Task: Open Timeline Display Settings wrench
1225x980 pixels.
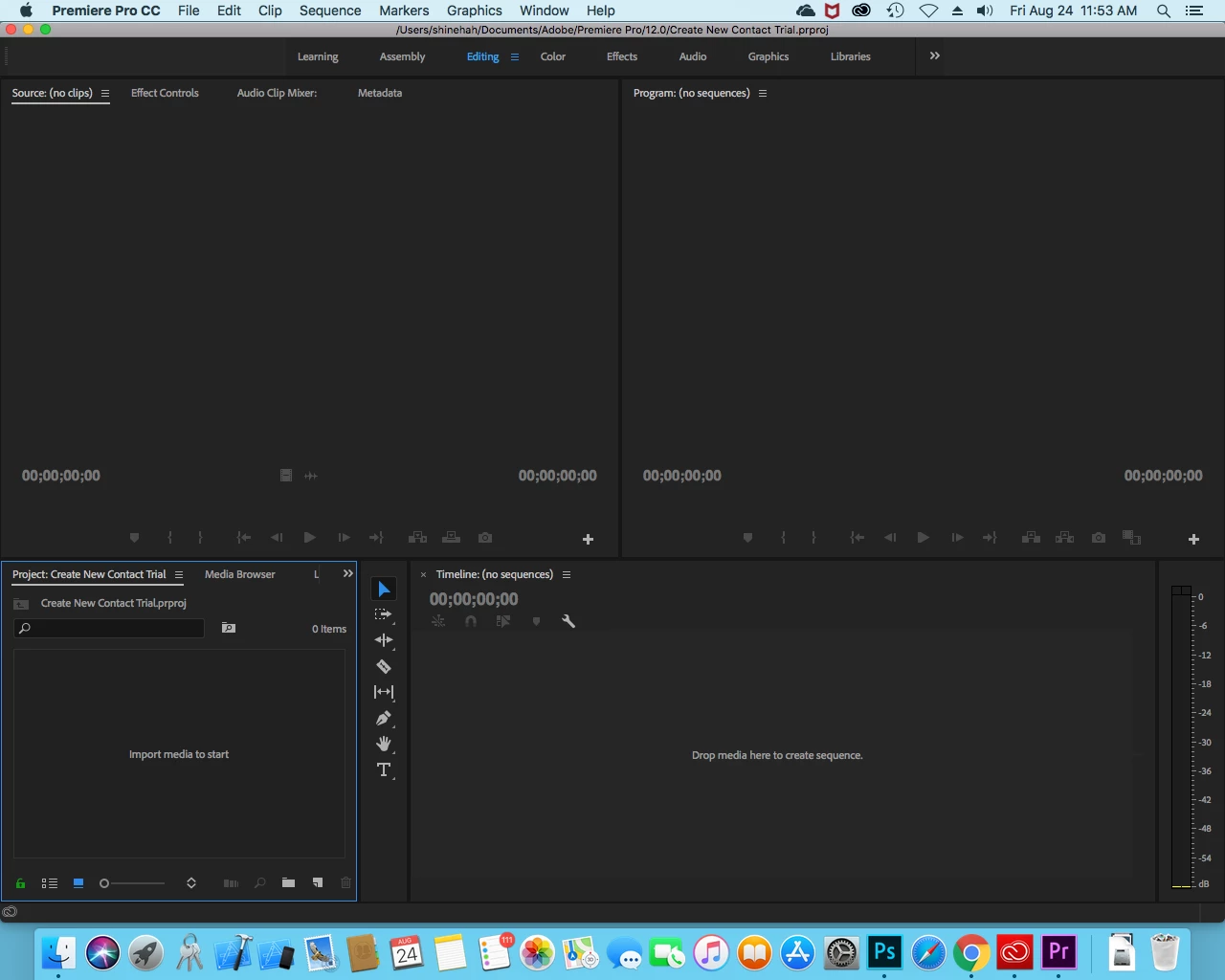Action: coord(568,621)
